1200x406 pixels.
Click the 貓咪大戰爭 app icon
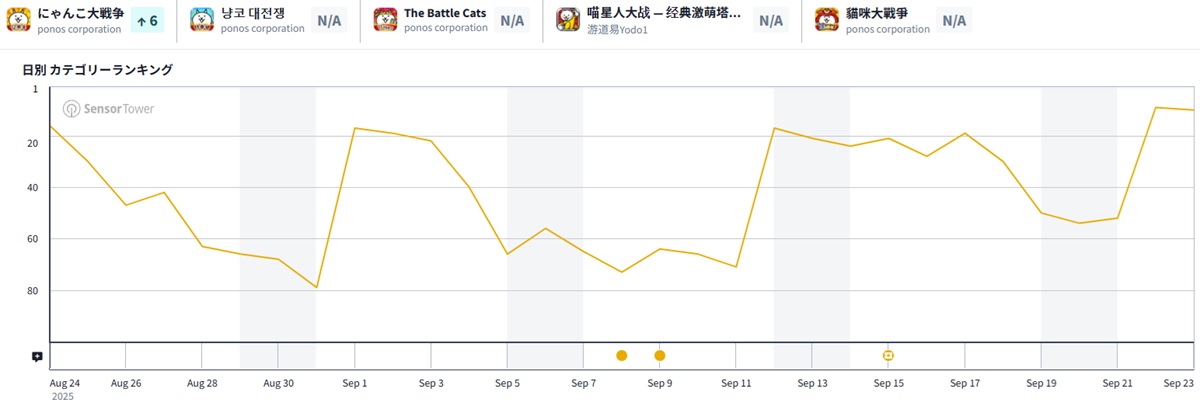827,20
